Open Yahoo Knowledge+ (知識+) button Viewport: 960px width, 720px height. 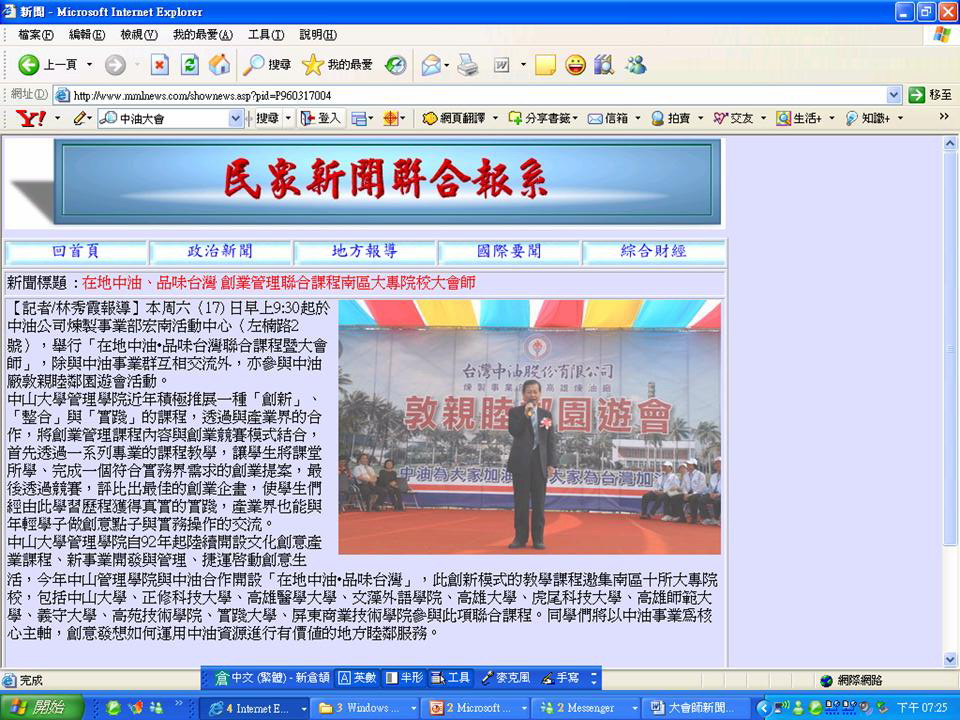pos(868,118)
